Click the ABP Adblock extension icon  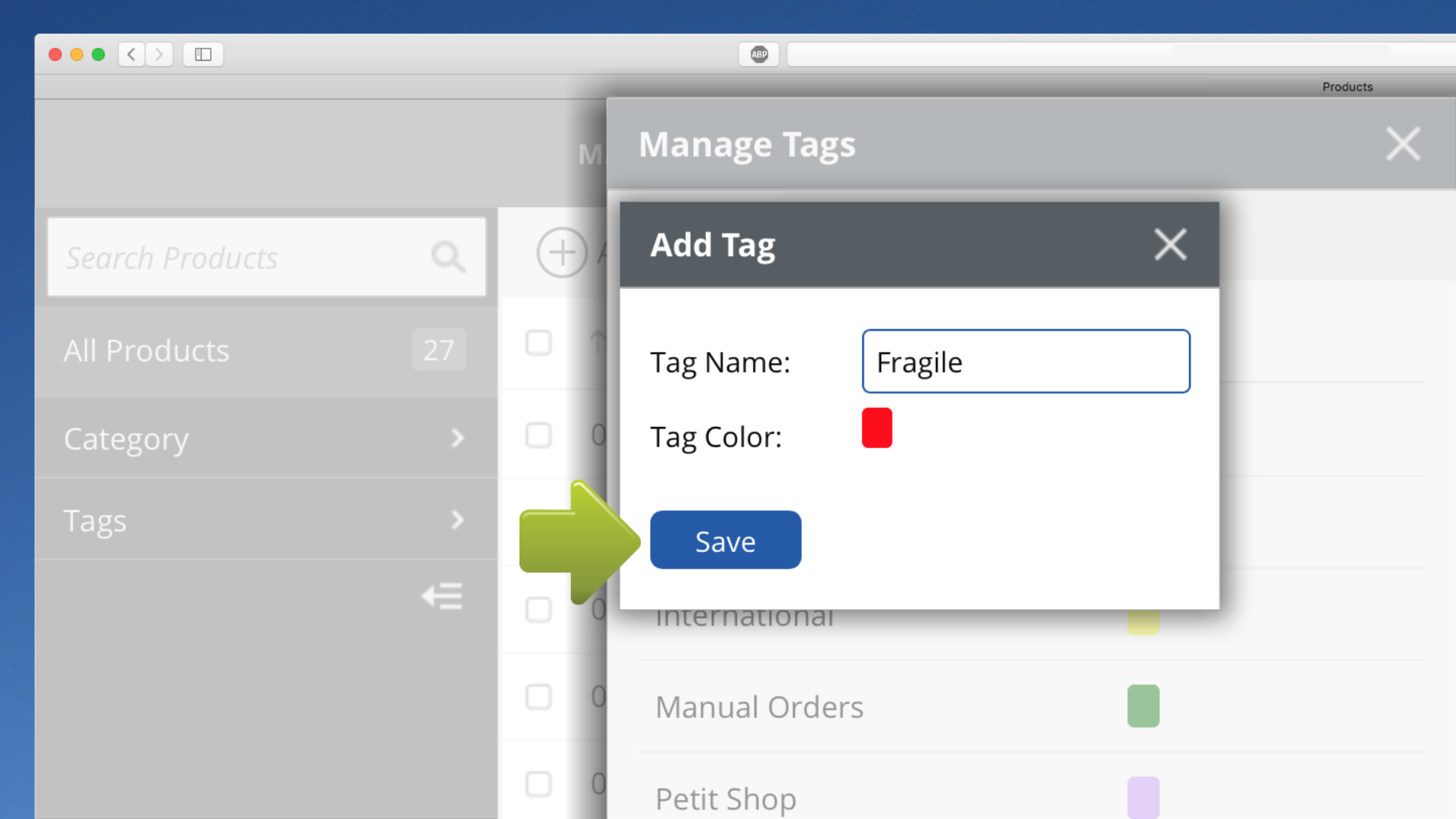click(x=759, y=54)
